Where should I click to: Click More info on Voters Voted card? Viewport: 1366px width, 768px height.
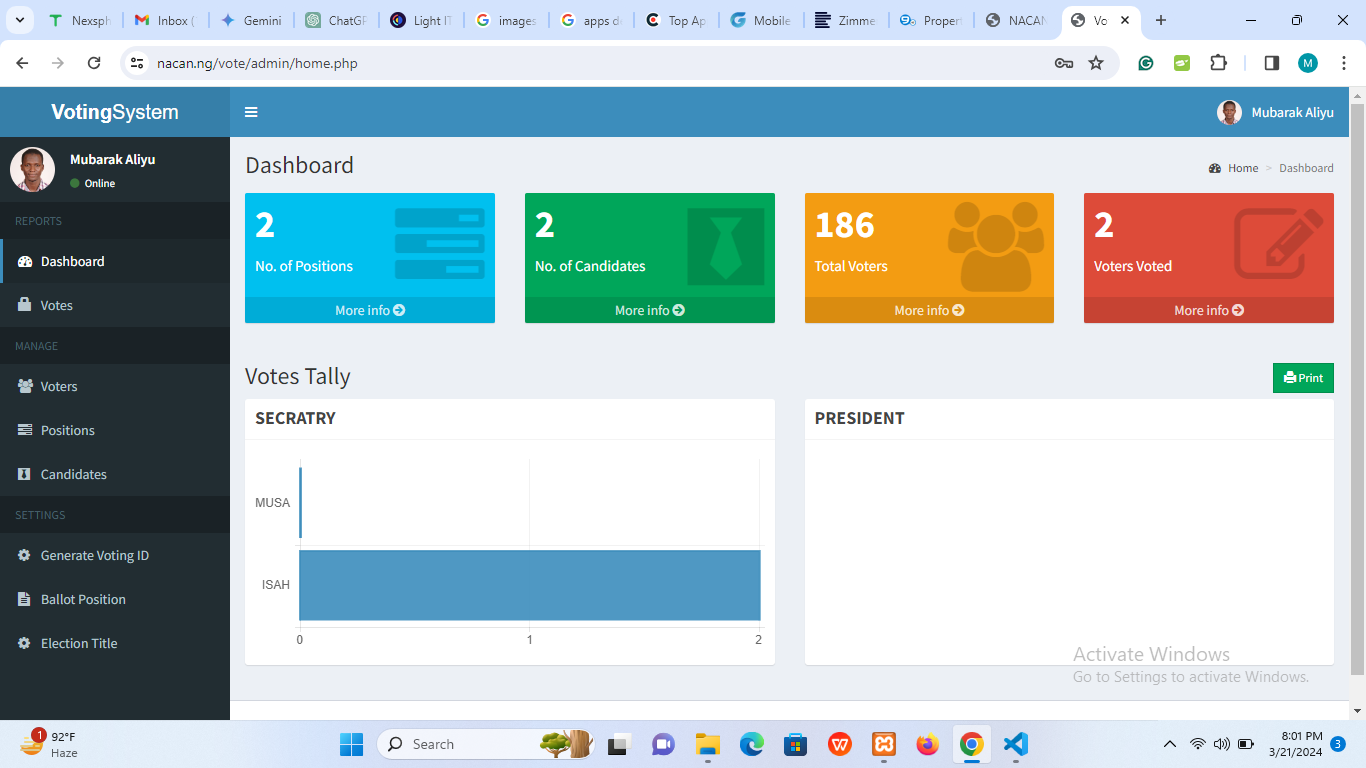pyautogui.click(x=1209, y=310)
